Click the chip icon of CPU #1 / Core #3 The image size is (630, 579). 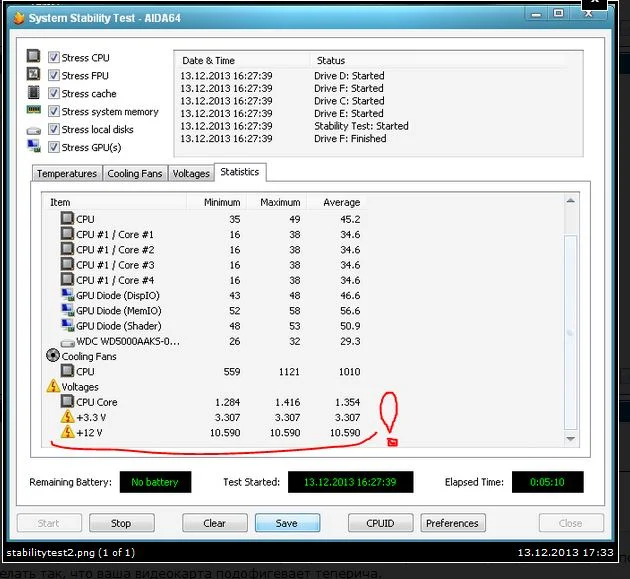pos(67,264)
